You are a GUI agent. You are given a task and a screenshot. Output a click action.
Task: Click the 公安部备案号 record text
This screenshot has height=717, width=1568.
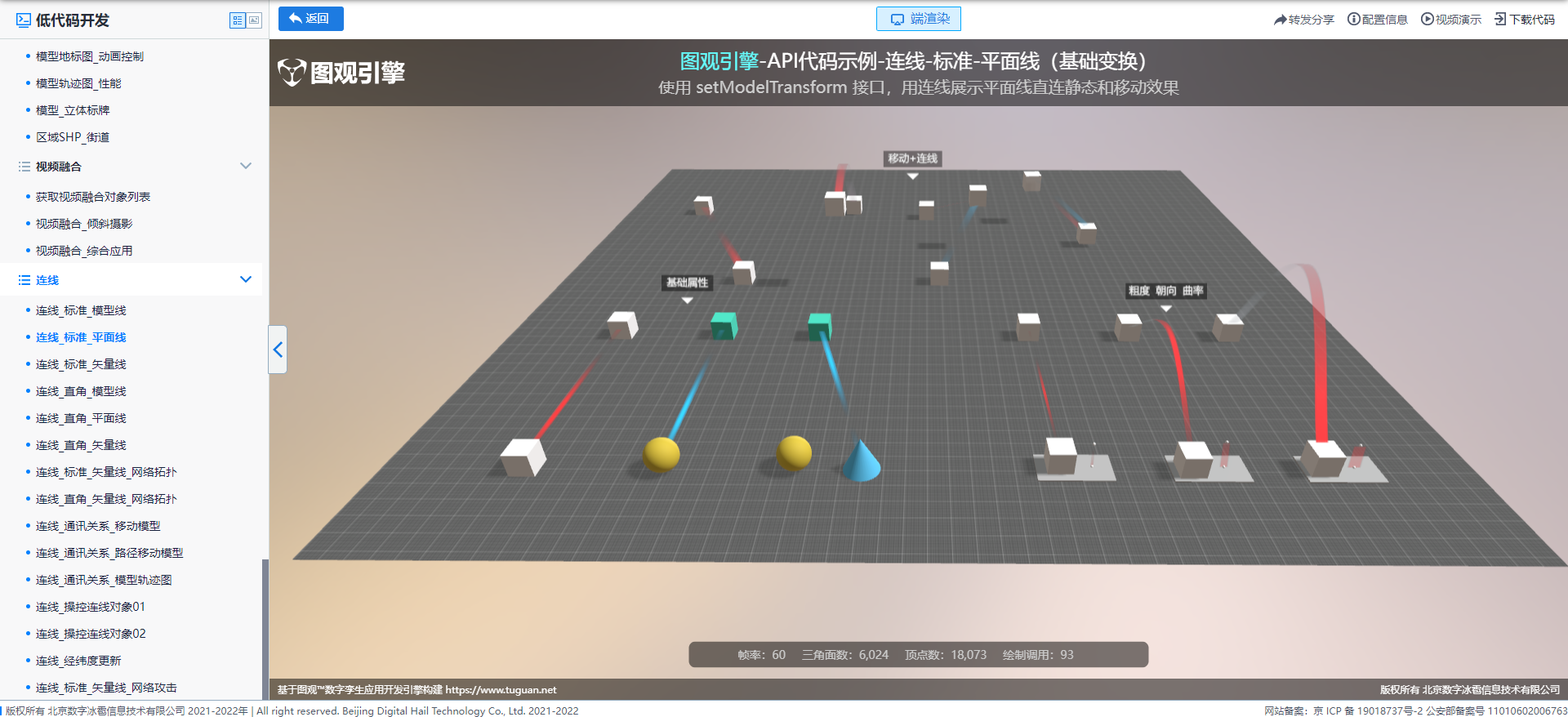[x=1496, y=711]
